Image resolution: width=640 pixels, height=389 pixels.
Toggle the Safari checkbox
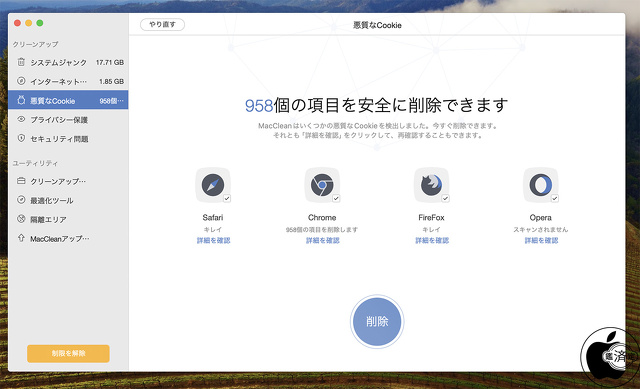click(x=227, y=198)
